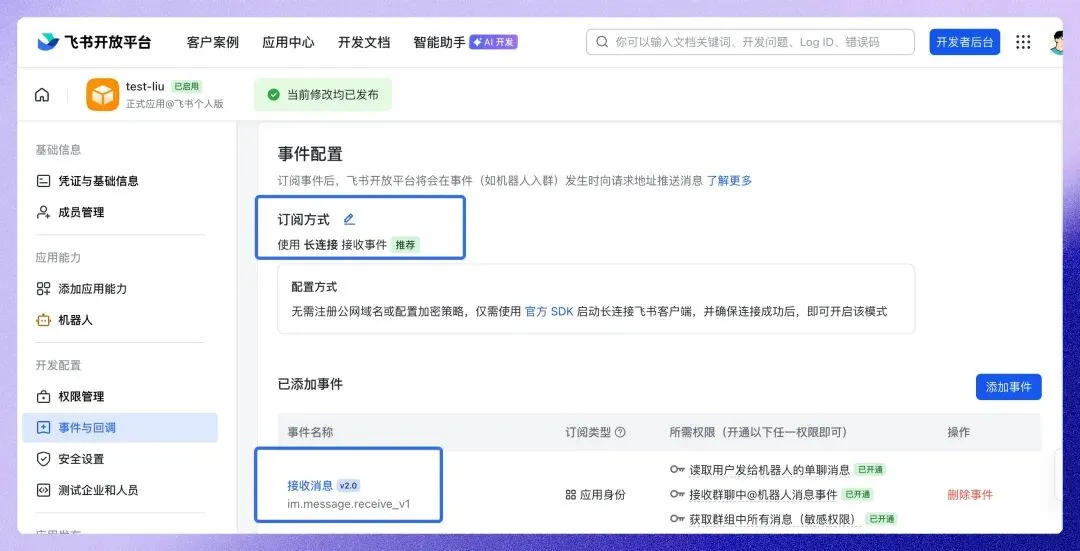Click im.message.receive_v1 event identifier
The width and height of the screenshot is (1080, 551).
(349, 503)
